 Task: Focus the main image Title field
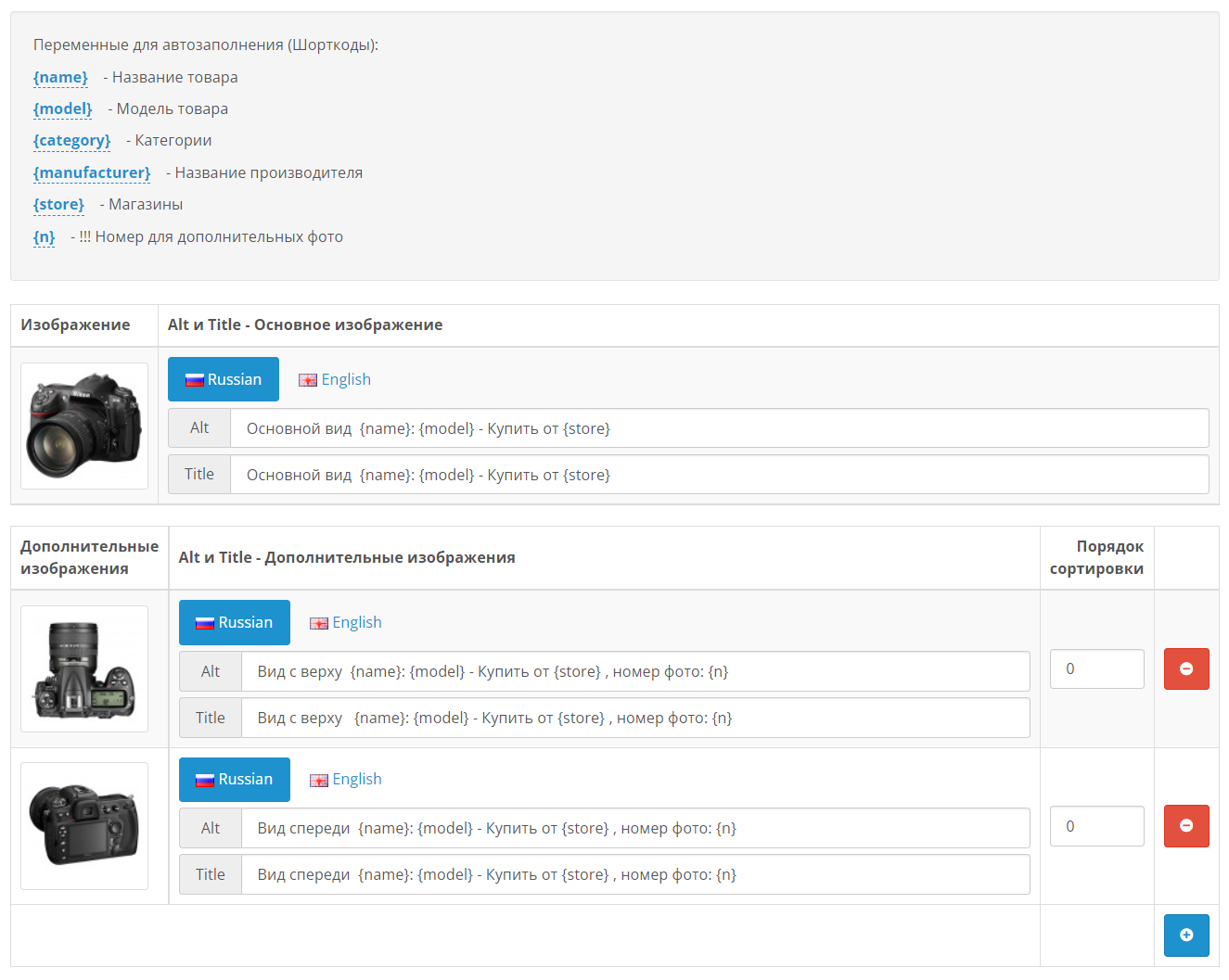[x=719, y=475]
